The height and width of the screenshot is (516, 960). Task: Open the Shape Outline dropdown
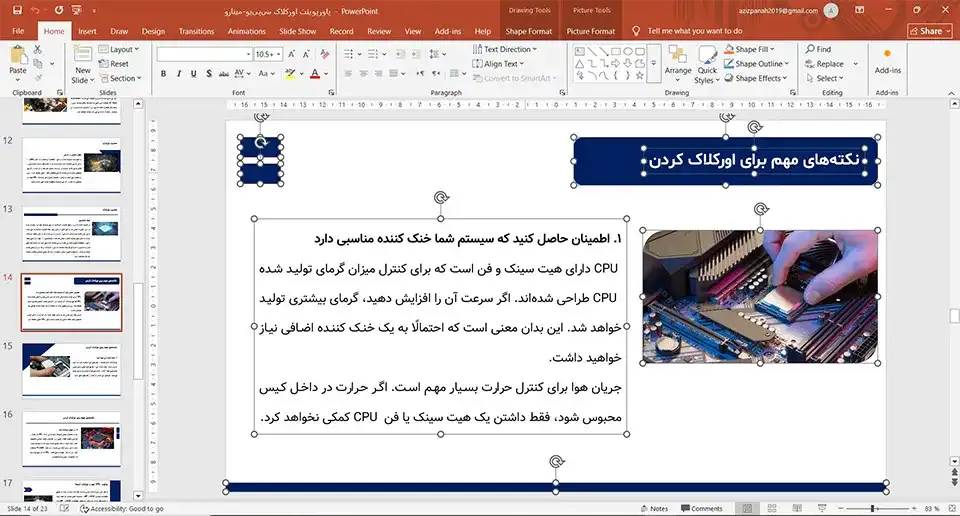(757, 64)
